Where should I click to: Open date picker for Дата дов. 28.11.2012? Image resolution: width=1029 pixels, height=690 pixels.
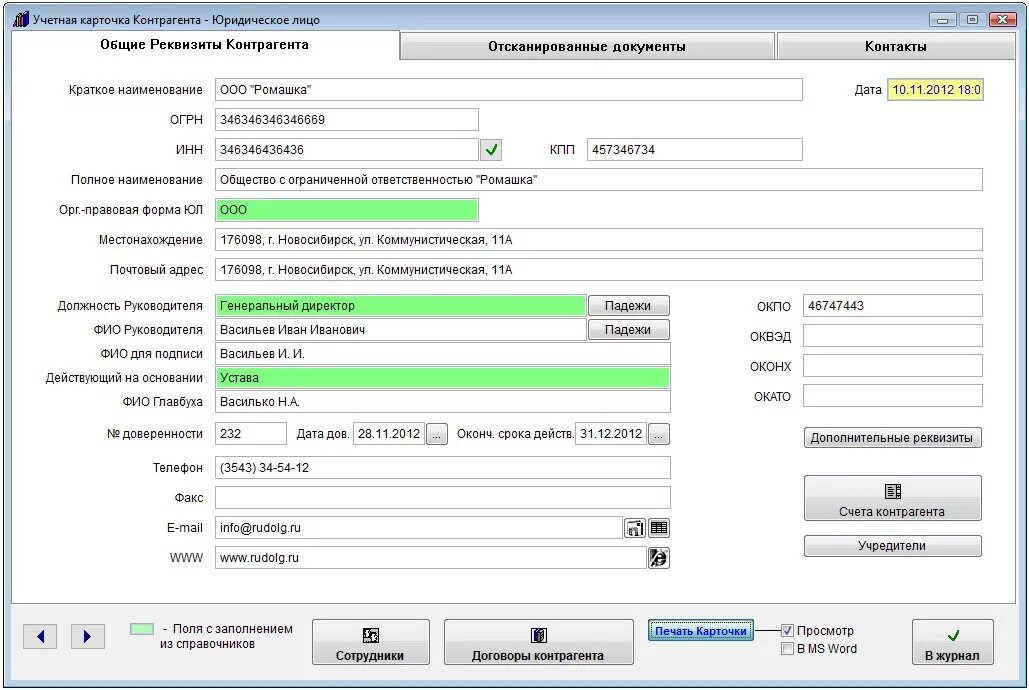pos(436,434)
